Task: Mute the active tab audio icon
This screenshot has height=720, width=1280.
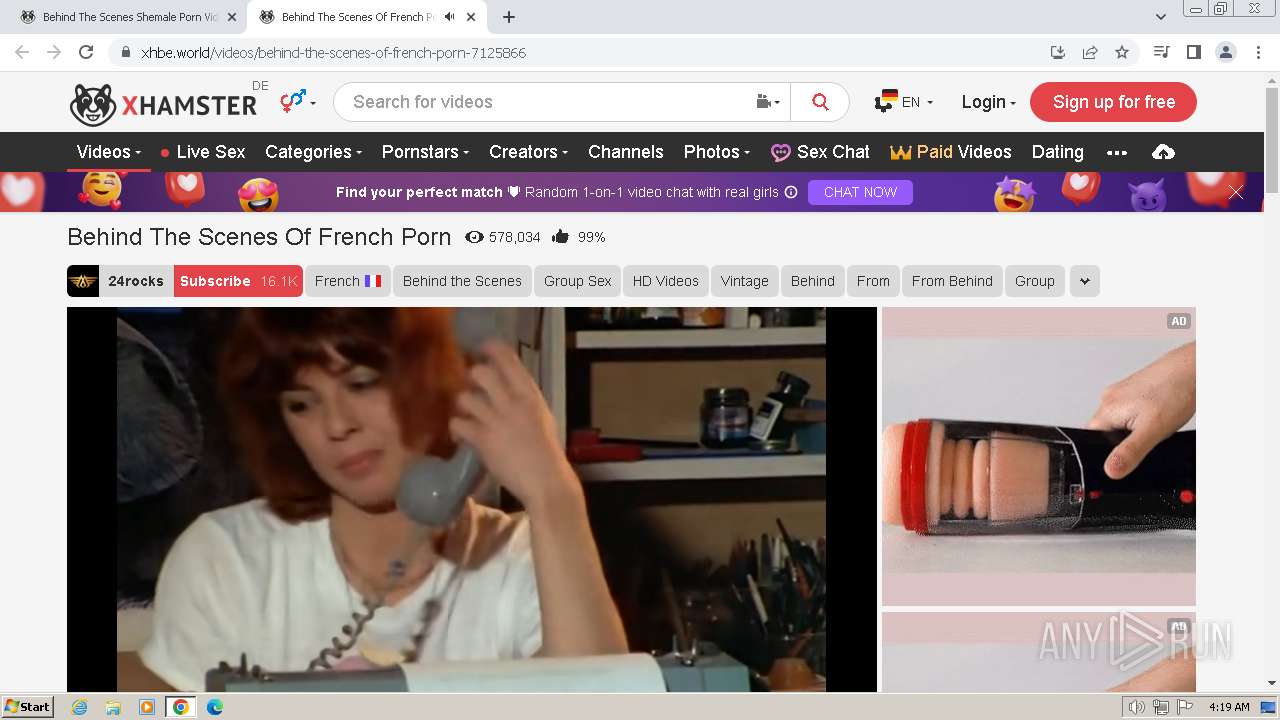Action: (449, 17)
